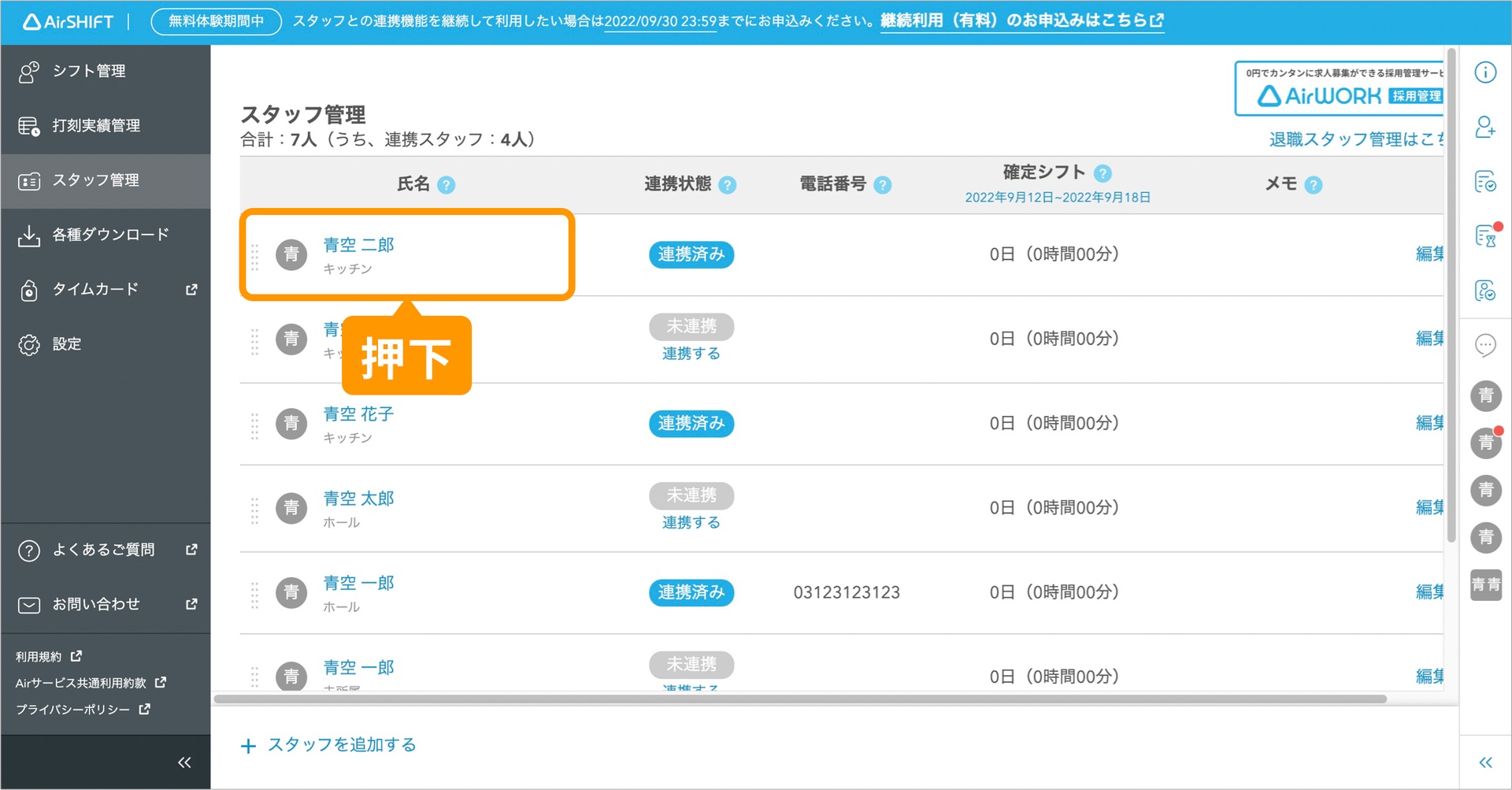Select the add-staff person icon on the right
Screen dimensions: 1512x790
tap(1486, 128)
